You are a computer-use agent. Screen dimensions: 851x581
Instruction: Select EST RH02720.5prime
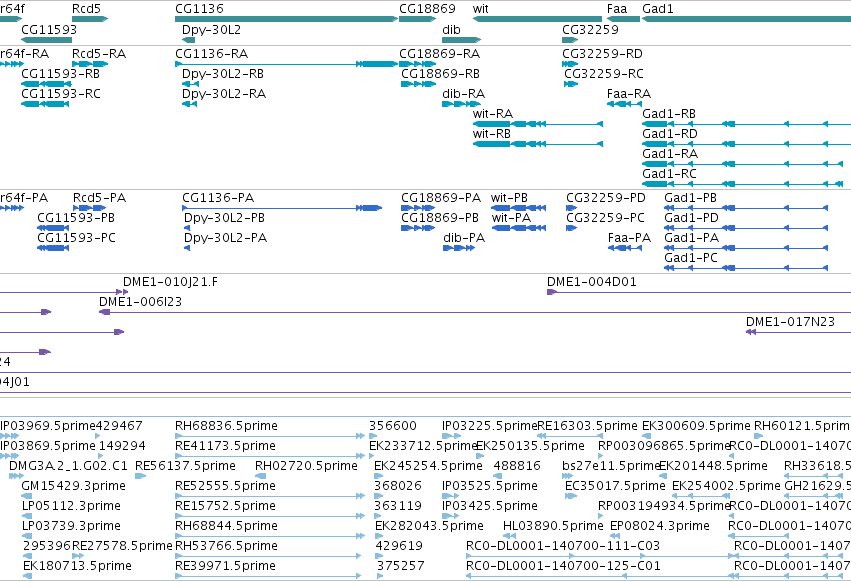pyautogui.click(x=261, y=476)
